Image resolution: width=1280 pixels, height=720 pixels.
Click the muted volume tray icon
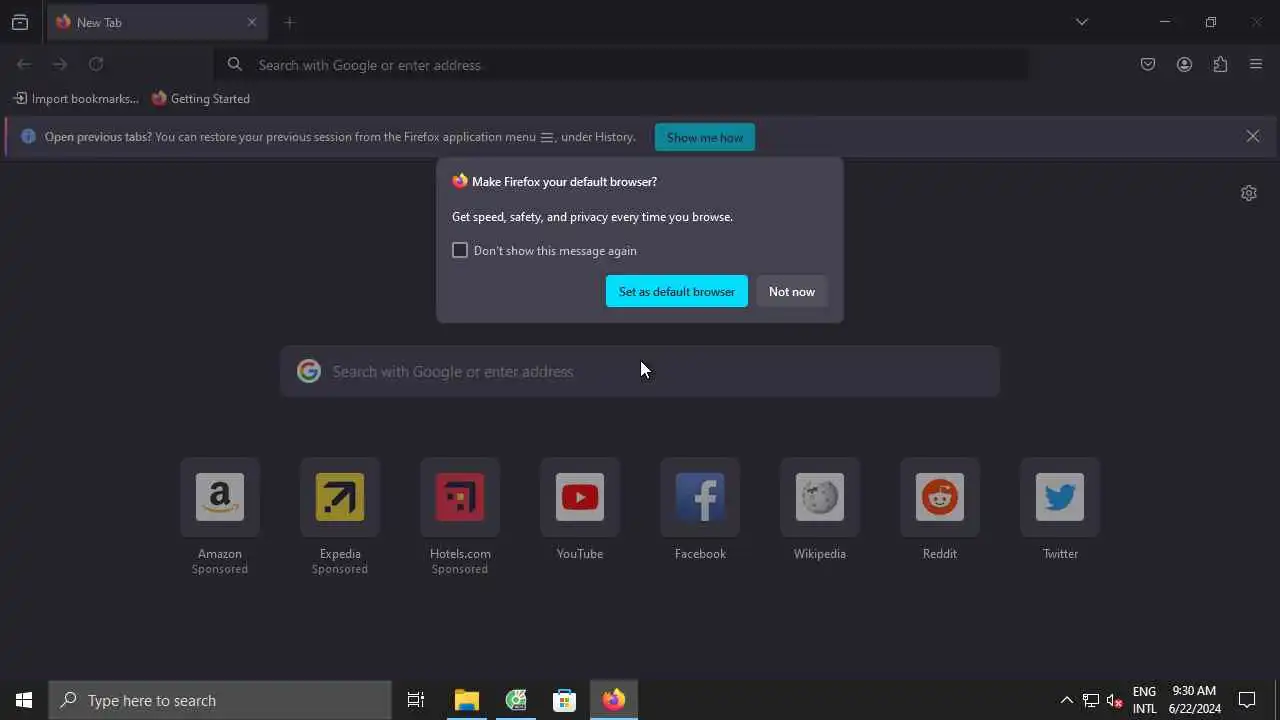(x=1115, y=700)
